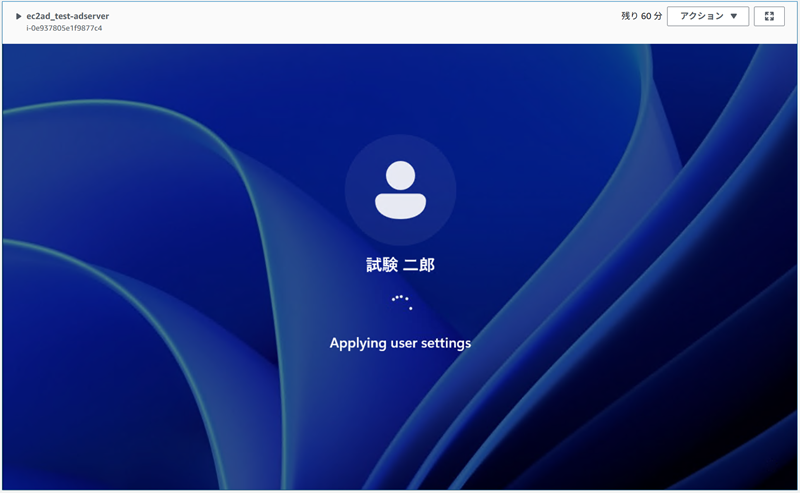Click the word Applying in status text
The width and height of the screenshot is (800, 493).
click(357, 343)
